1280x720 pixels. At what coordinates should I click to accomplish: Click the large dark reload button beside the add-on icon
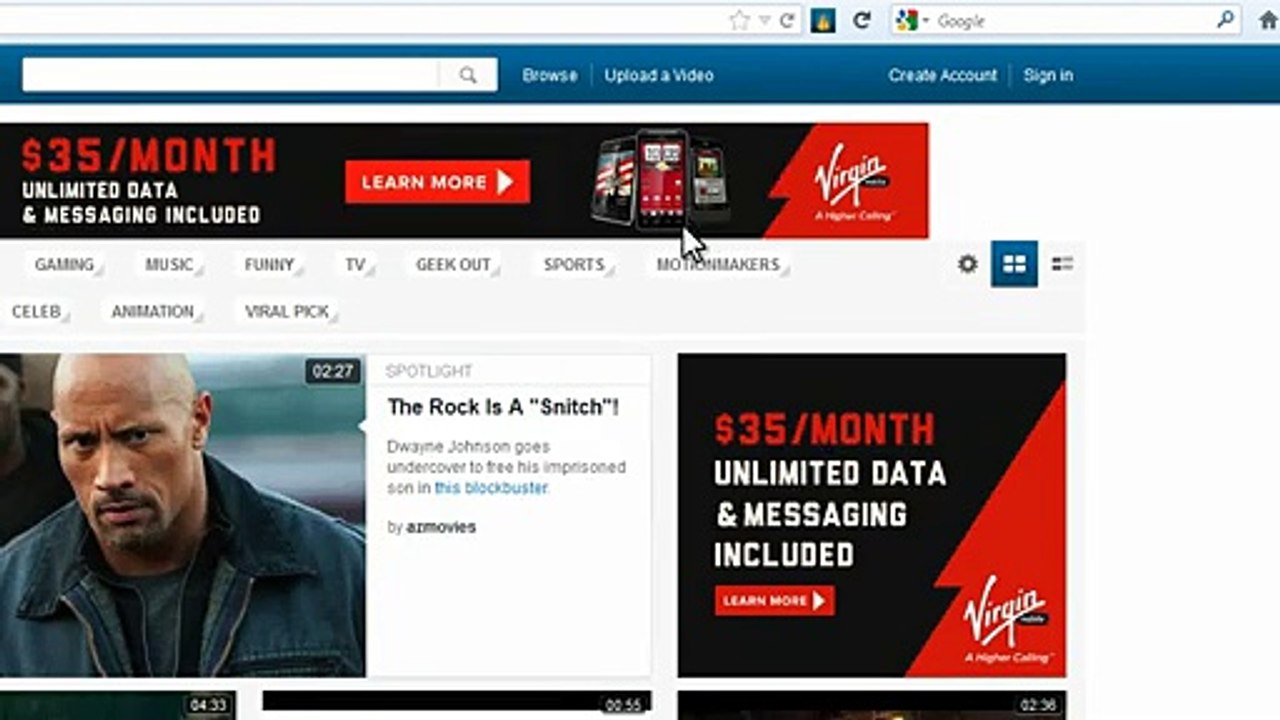tap(861, 20)
